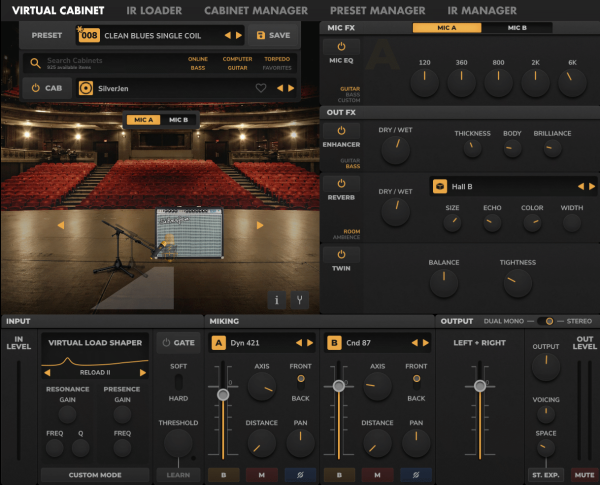The image size is (600, 485).
Task: Click the search magnifier icon for cabinets
Action: (35, 63)
